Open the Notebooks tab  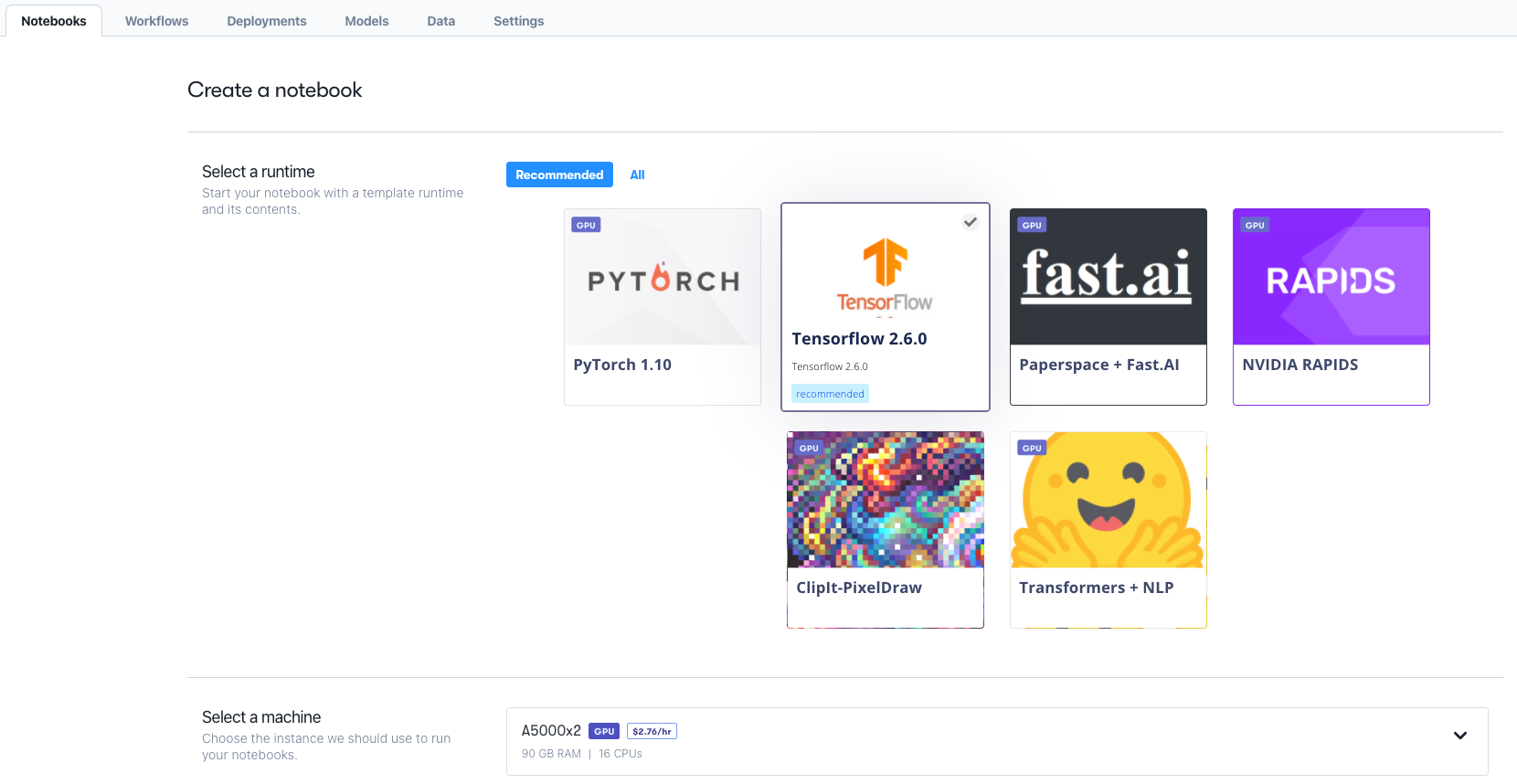click(54, 21)
